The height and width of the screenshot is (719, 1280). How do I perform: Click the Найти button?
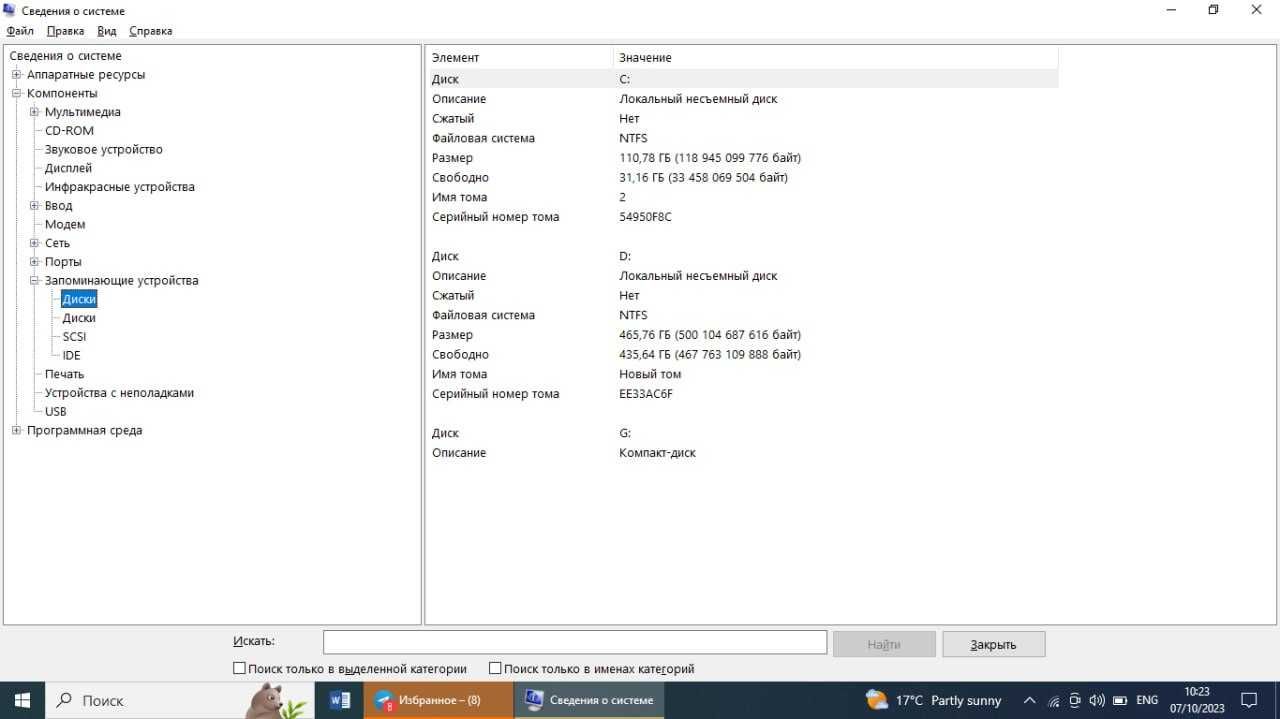point(884,644)
